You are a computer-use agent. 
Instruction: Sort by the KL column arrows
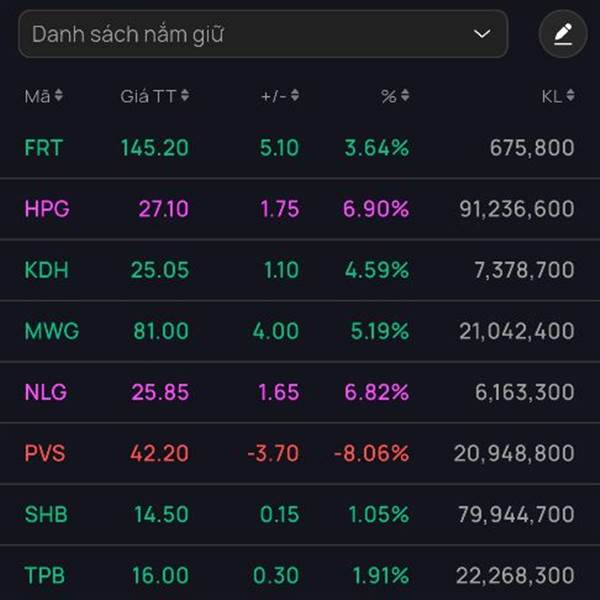coord(570,96)
